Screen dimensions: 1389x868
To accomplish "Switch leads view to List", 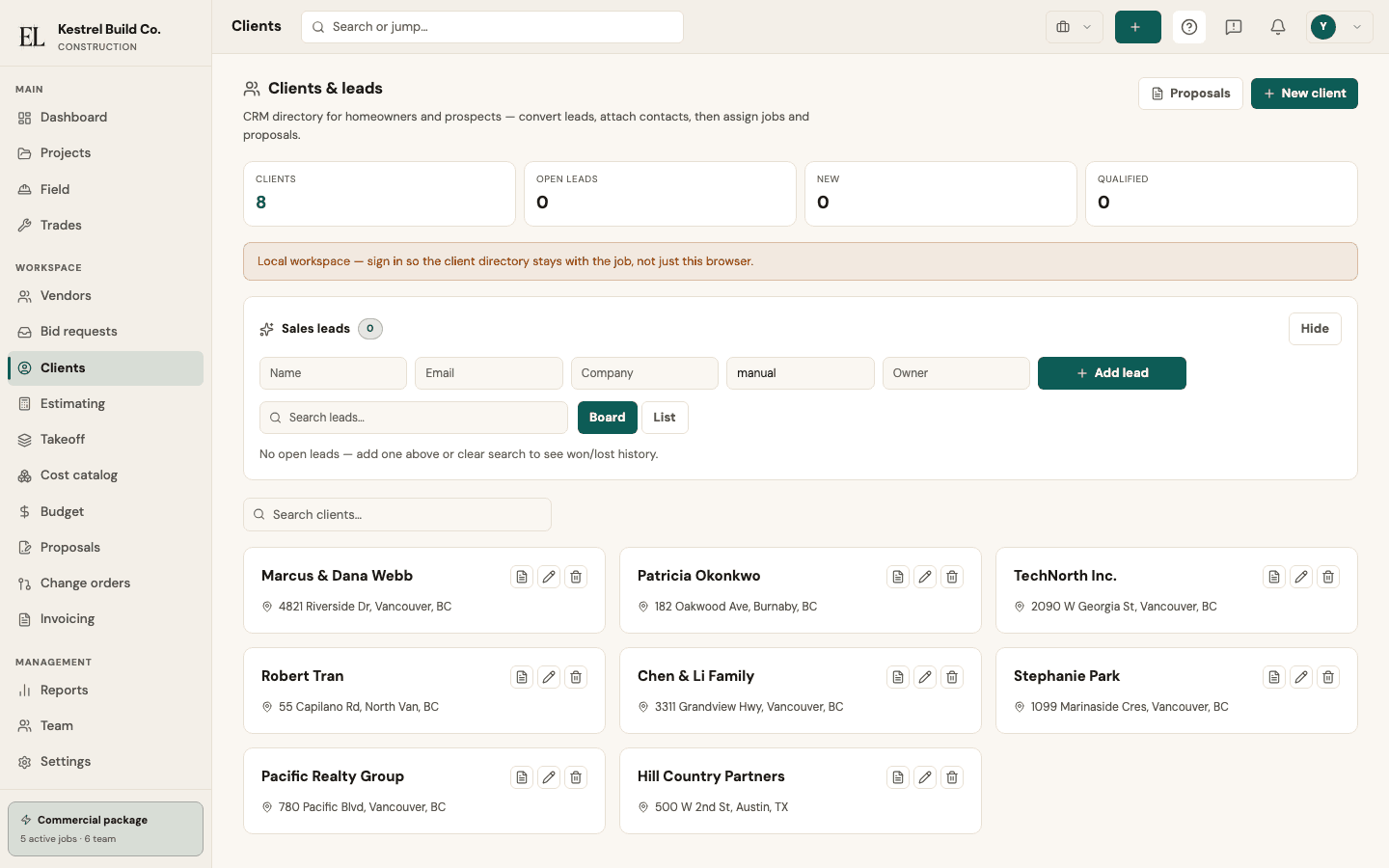I will pyautogui.click(x=665, y=418).
